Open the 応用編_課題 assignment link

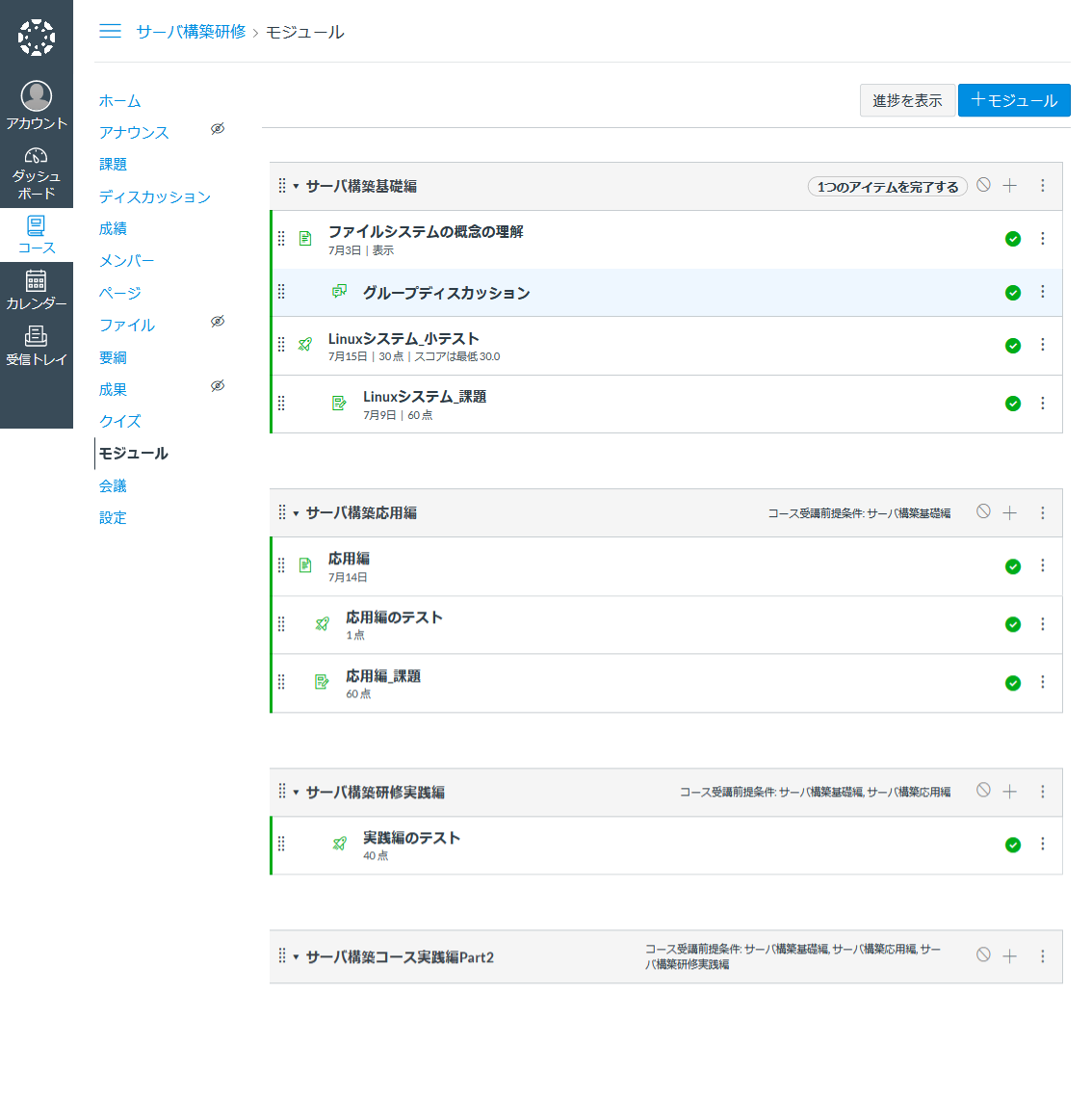tap(383, 676)
